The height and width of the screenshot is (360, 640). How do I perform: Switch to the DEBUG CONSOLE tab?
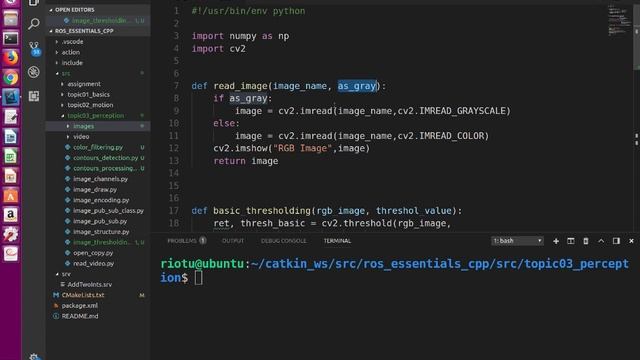[x=283, y=241]
